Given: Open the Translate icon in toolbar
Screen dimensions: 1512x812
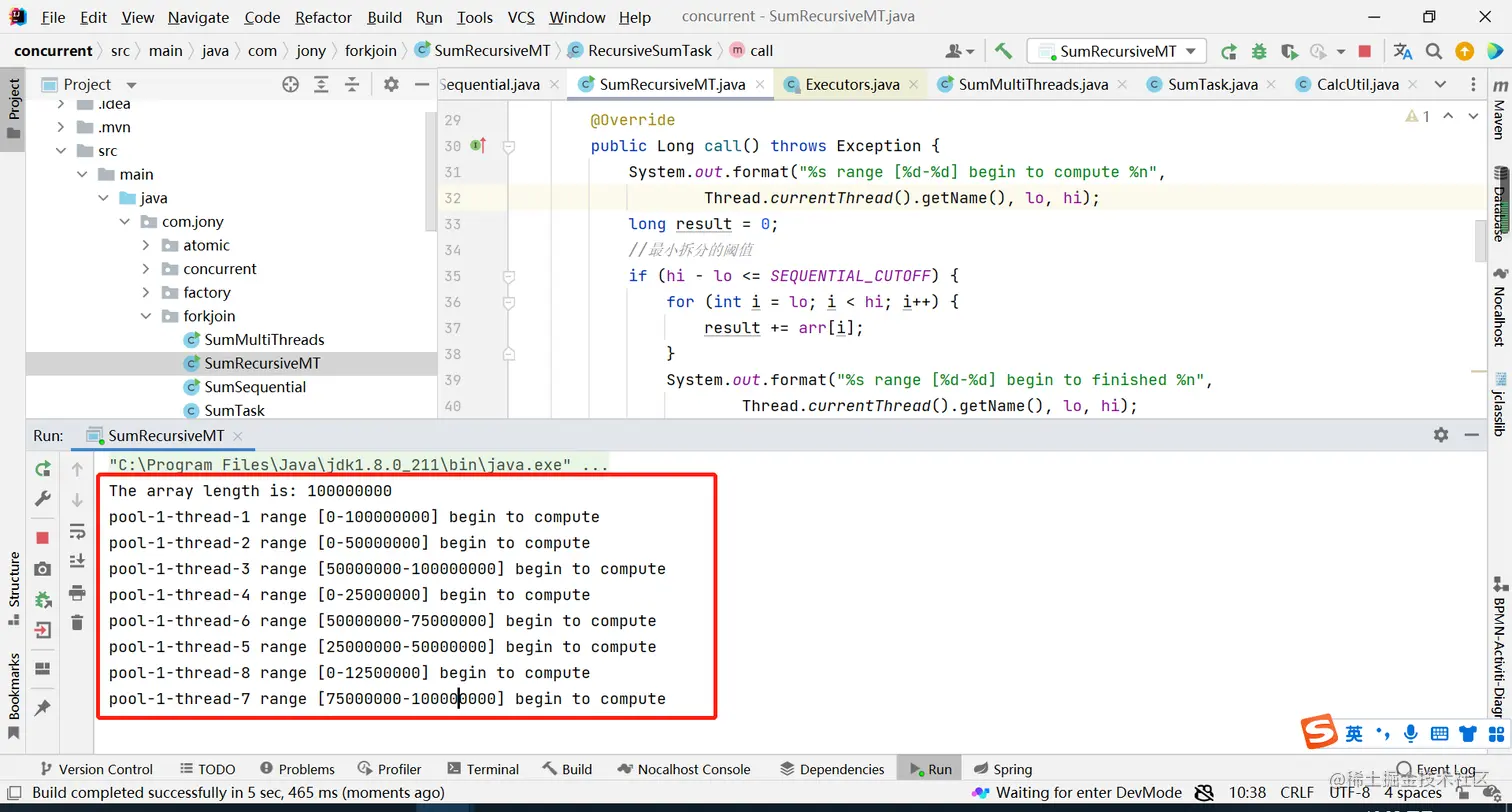Looking at the screenshot, I should click(1403, 51).
